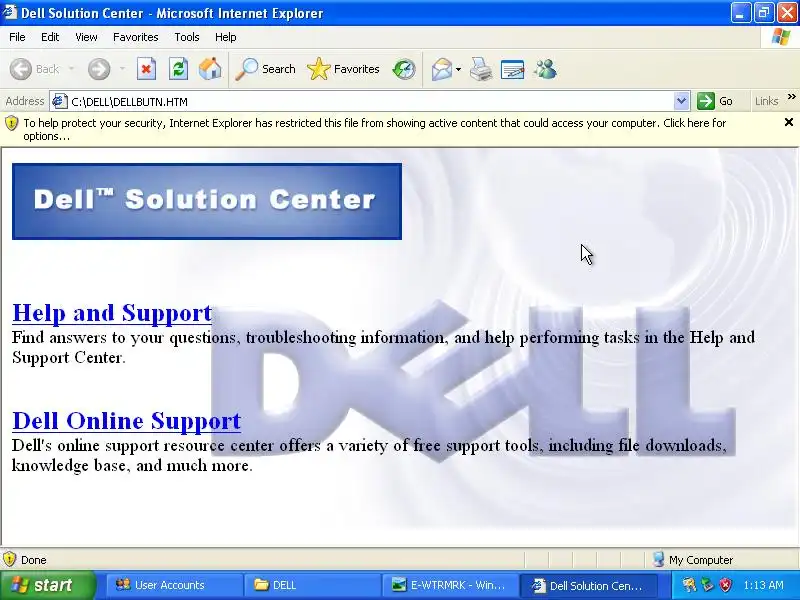
Task: Open the Back history dropdown arrow
Action: pos(71,69)
